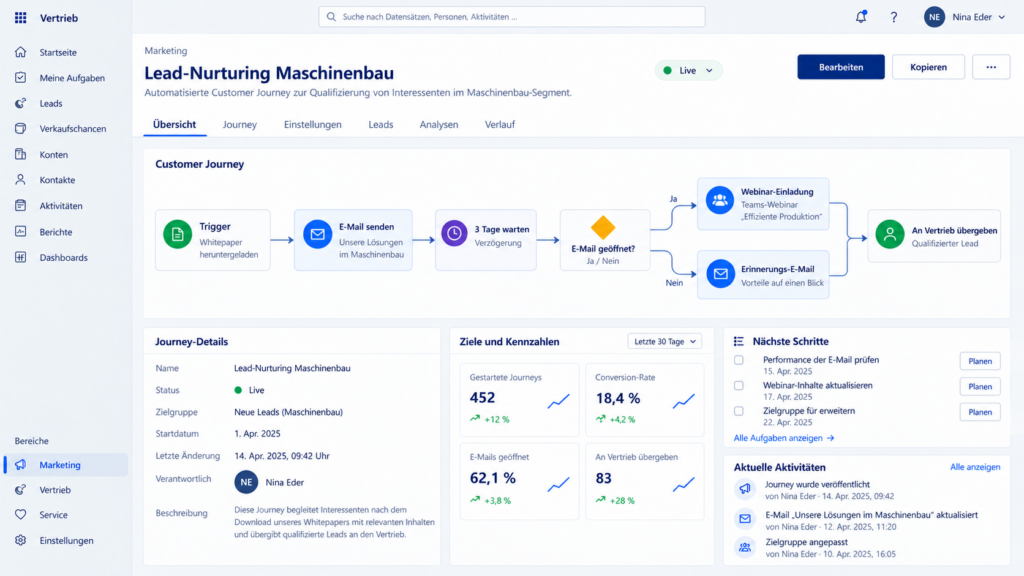Click Planen for Performance der E-Mail prüfen
Screen dimensions: 1024x576
980,361
